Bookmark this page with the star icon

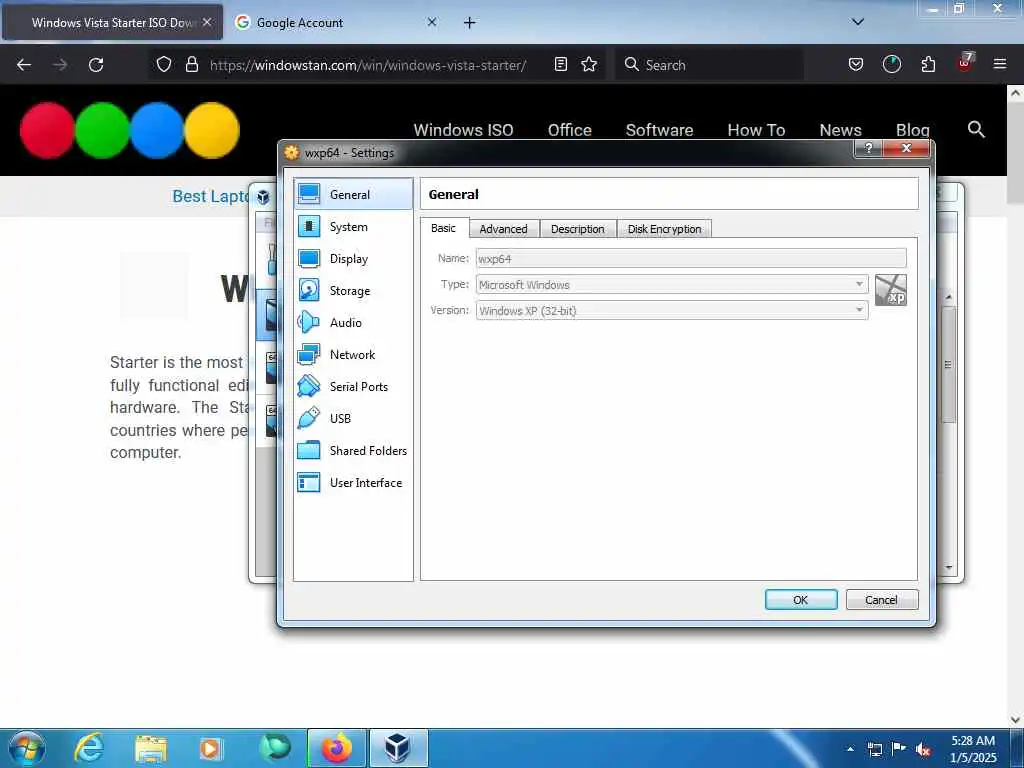click(x=589, y=64)
